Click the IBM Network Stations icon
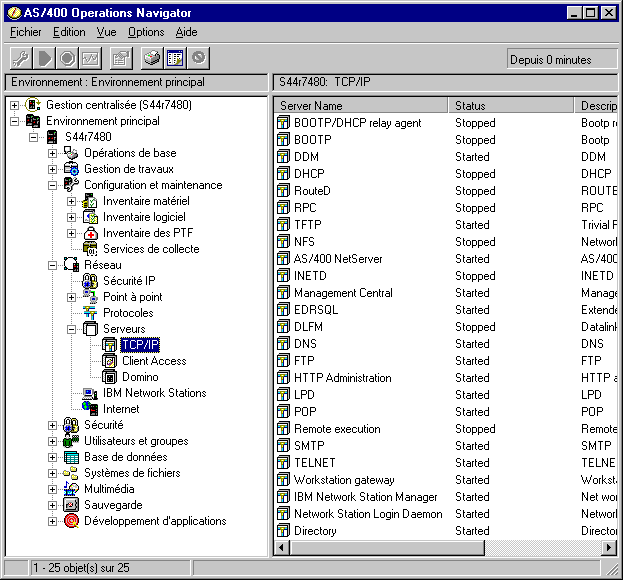This screenshot has height=580, width=623. 90,393
